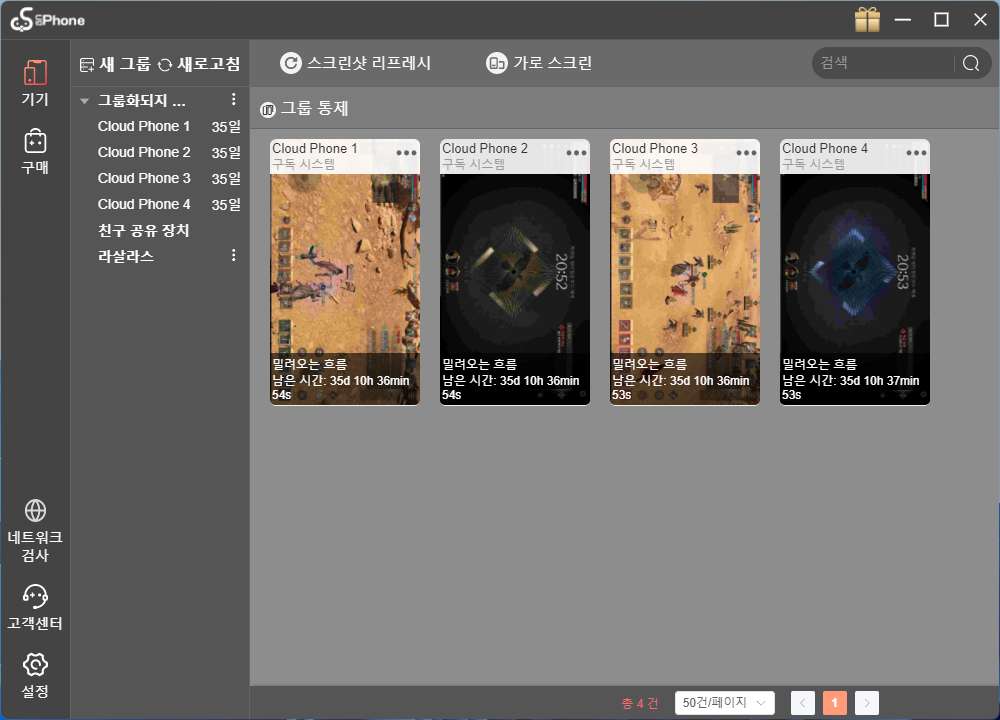Screen dimensions: 1000x720
Task: Click 스크린샷 리프레시 button
Action: tap(356, 62)
